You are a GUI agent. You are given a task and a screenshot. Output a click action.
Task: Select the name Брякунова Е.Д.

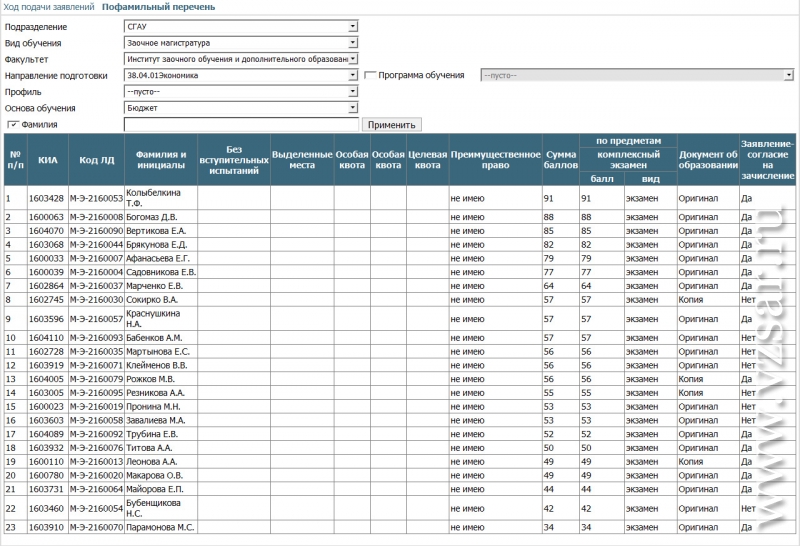[157, 244]
